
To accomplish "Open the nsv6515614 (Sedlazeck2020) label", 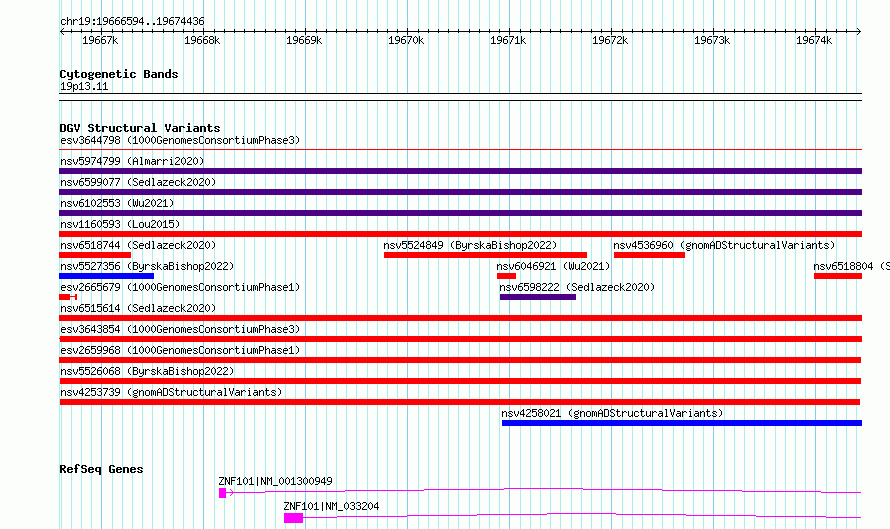I will (138, 308).
